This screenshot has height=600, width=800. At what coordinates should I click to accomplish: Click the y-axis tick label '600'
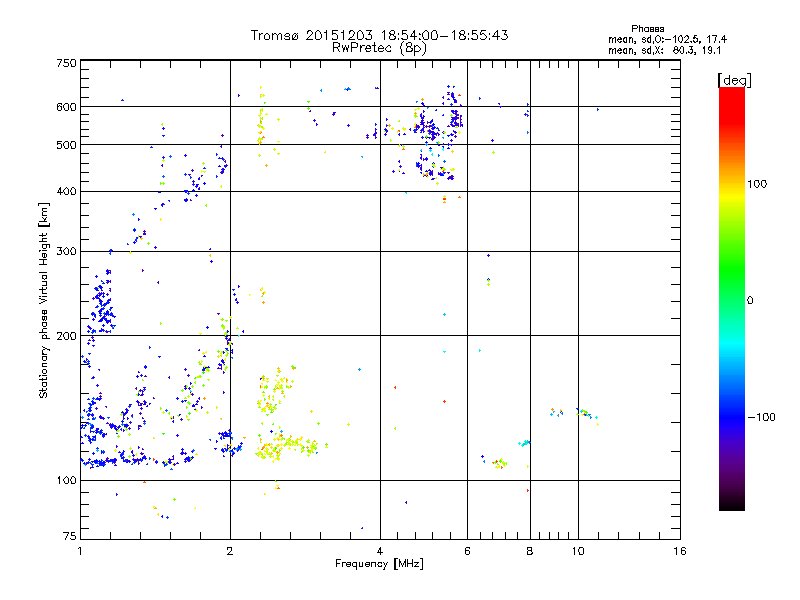(66, 107)
